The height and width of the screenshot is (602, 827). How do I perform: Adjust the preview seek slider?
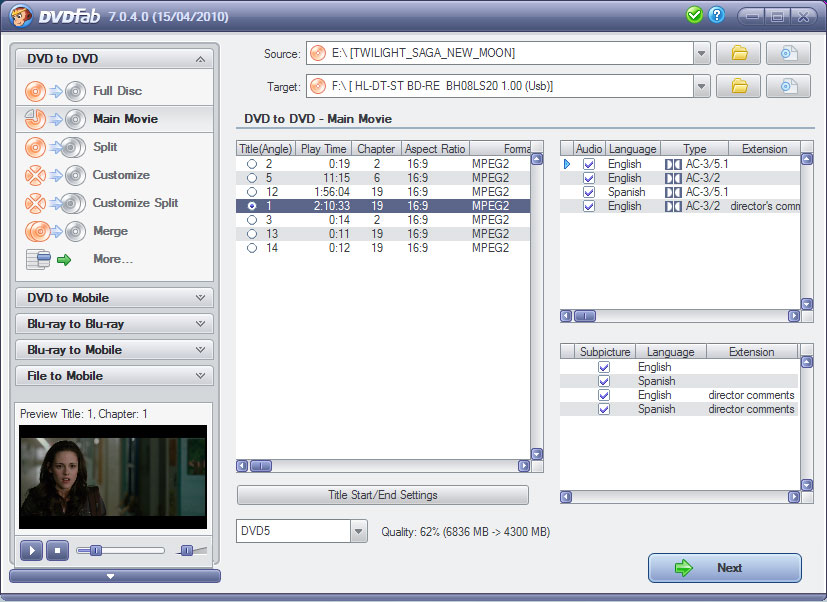(x=96, y=550)
